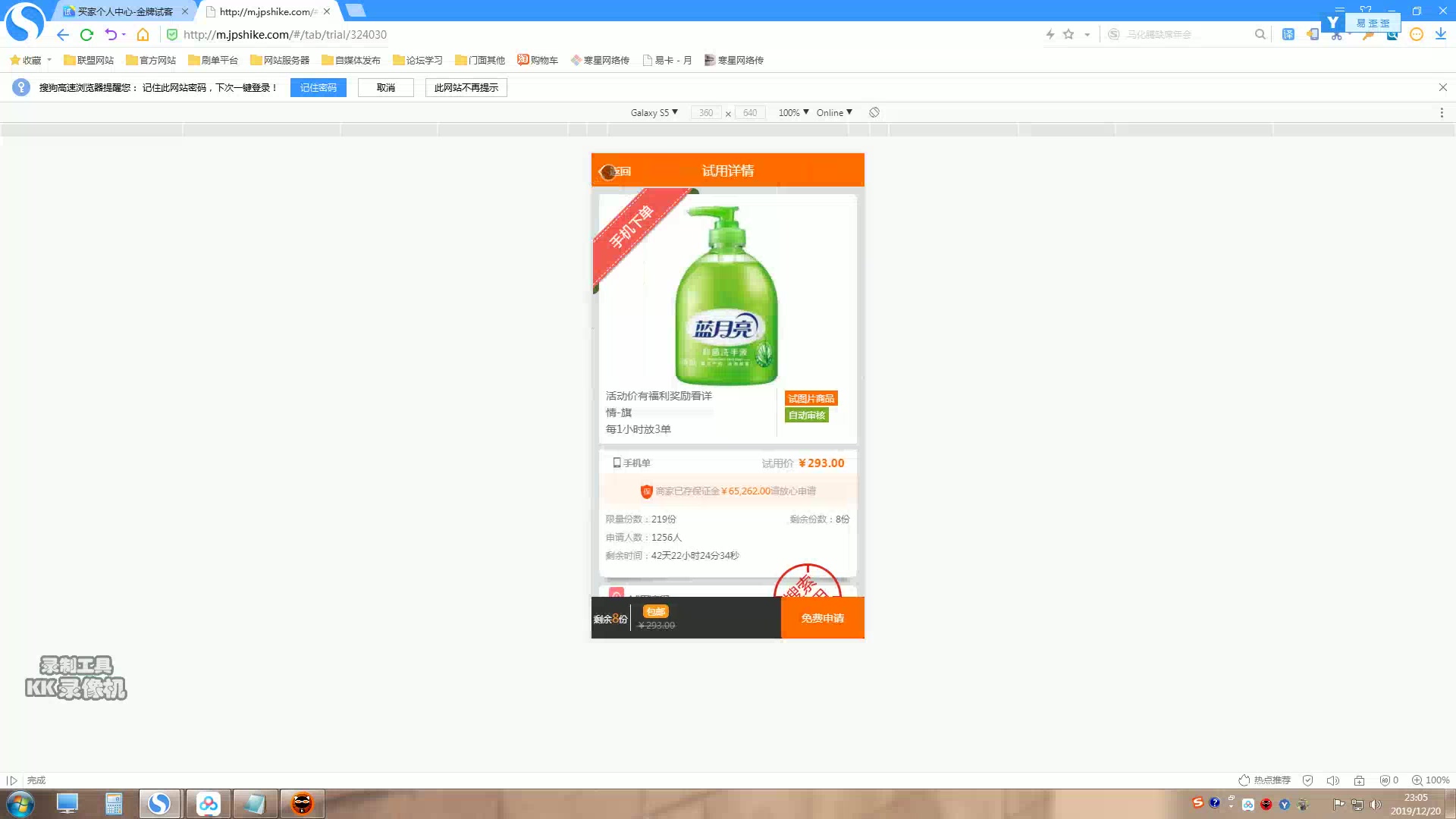The width and height of the screenshot is (1456, 819).
Task: Open the 购物车 bookmark
Action: (538, 60)
